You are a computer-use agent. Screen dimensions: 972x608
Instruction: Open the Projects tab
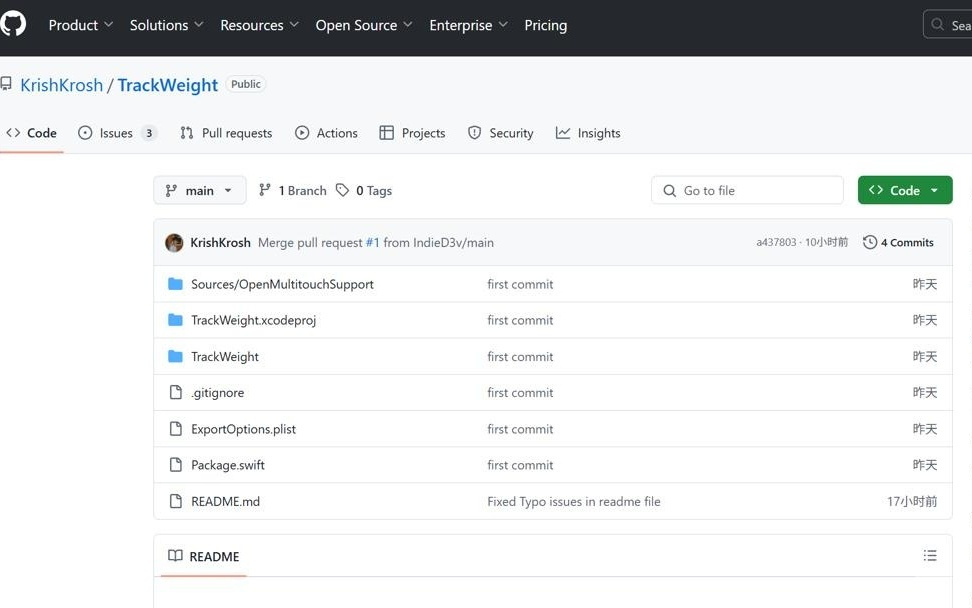pyautogui.click(x=412, y=133)
